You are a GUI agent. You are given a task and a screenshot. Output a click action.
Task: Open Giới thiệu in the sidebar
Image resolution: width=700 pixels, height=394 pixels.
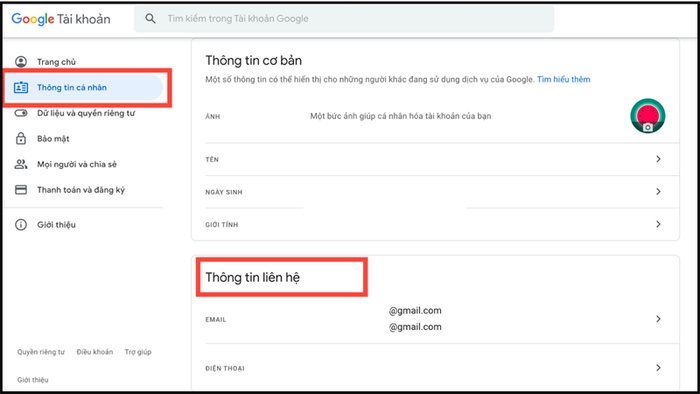click(x=56, y=224)
